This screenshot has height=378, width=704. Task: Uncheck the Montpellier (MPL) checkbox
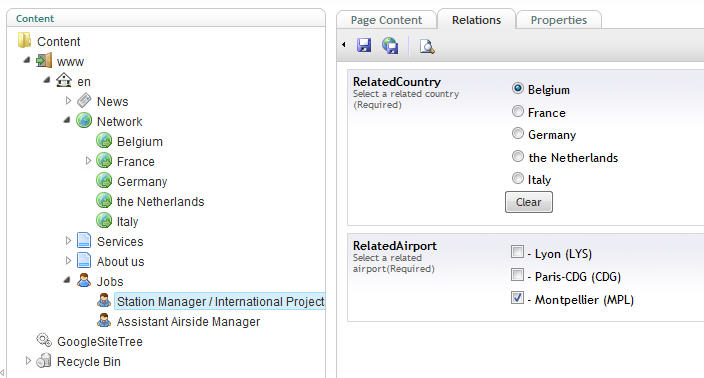(517, 298)
